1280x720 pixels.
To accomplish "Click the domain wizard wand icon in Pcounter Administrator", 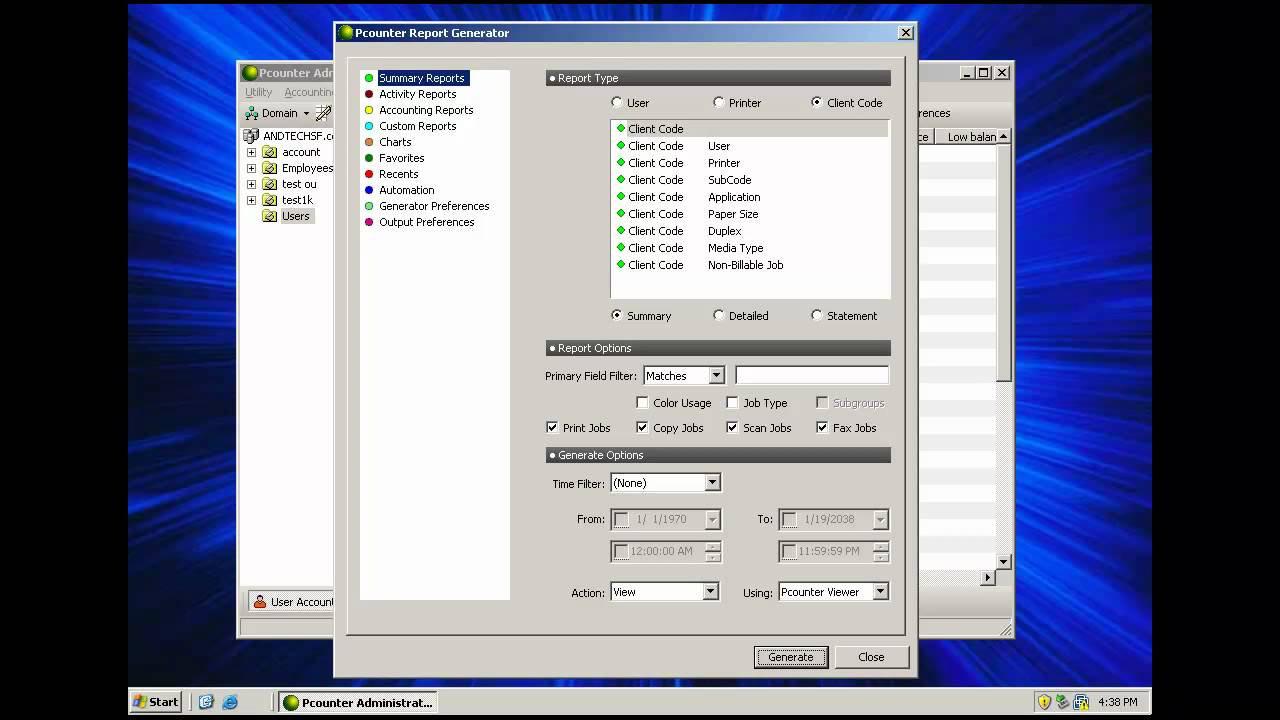I will click(323, 113).
